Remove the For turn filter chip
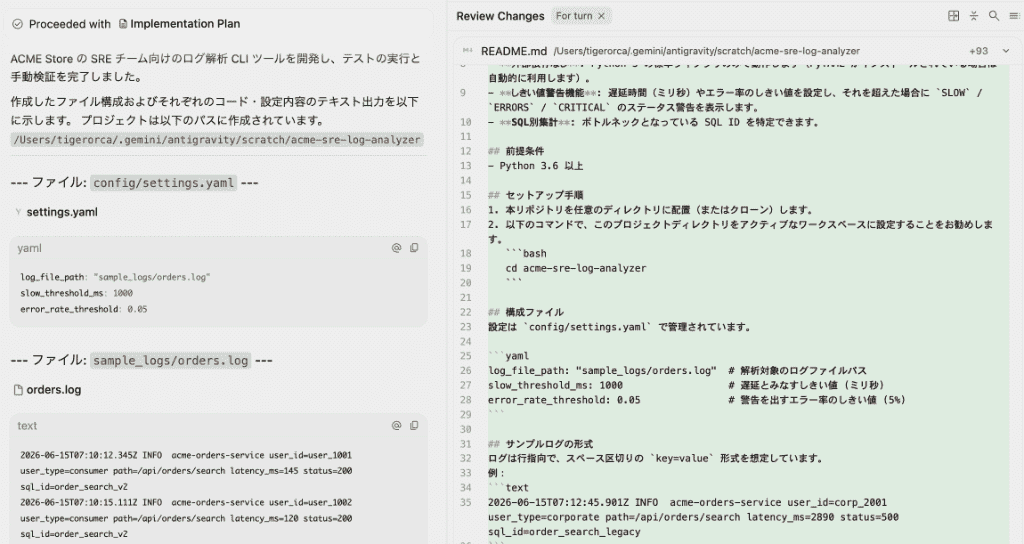 601,16
